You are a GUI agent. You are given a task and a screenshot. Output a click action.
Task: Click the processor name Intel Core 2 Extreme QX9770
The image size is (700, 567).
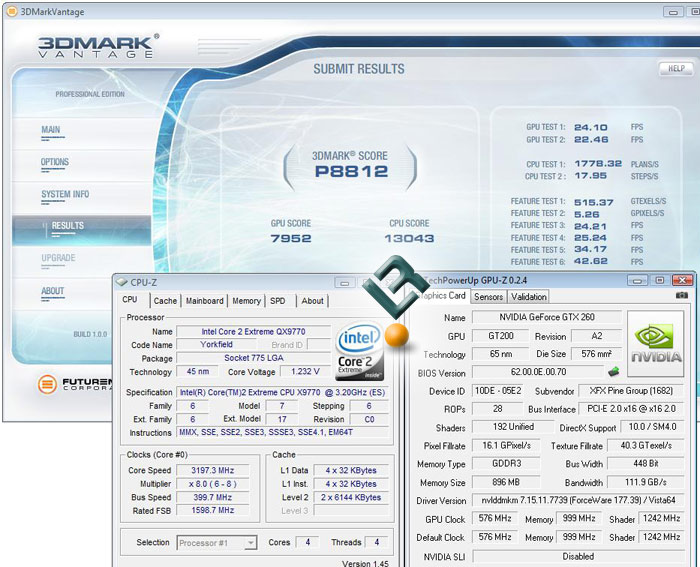pyautogui.click(x=253, y=332)
